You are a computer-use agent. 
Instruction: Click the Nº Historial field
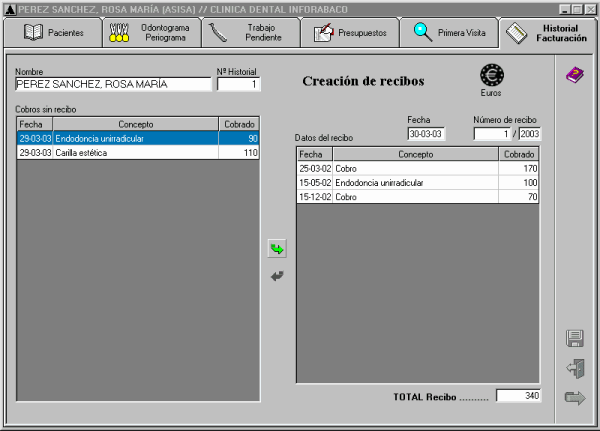coord(238,84)
